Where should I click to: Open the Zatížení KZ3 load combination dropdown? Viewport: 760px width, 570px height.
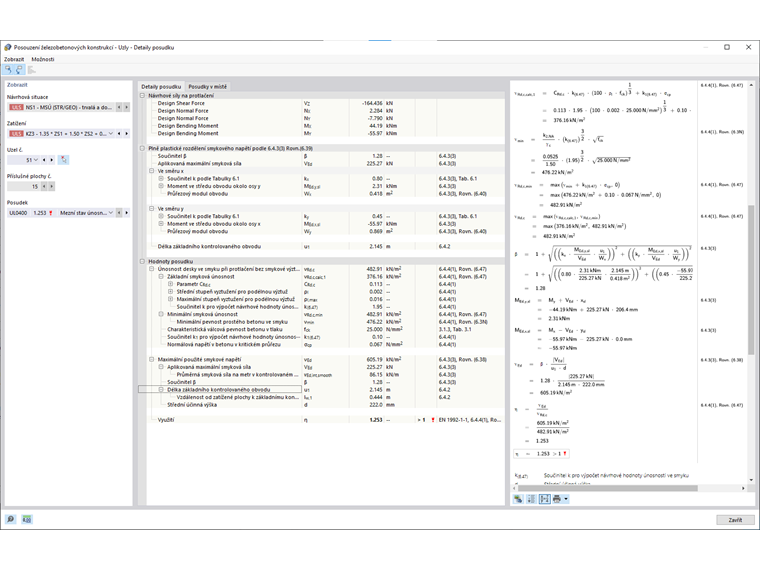[111, 133]
